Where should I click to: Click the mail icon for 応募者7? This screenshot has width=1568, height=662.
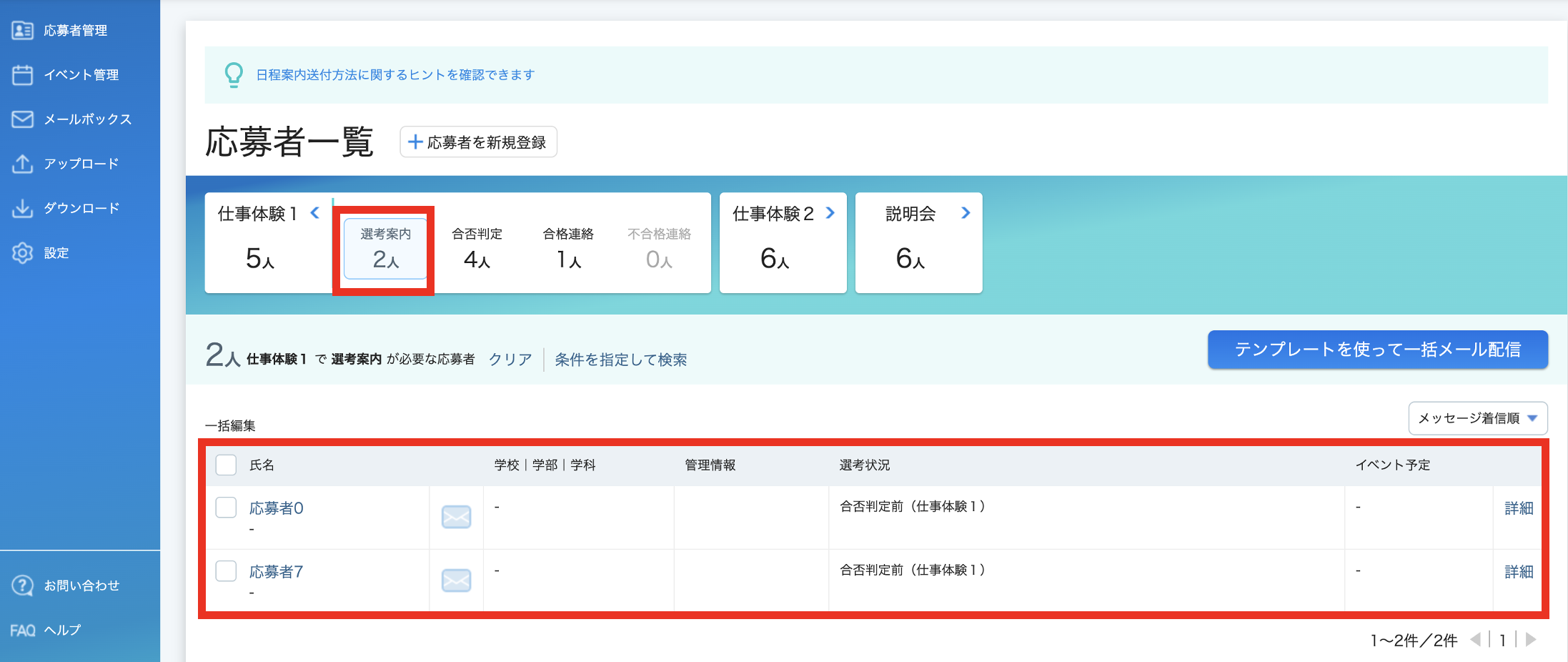coord(456,580)
